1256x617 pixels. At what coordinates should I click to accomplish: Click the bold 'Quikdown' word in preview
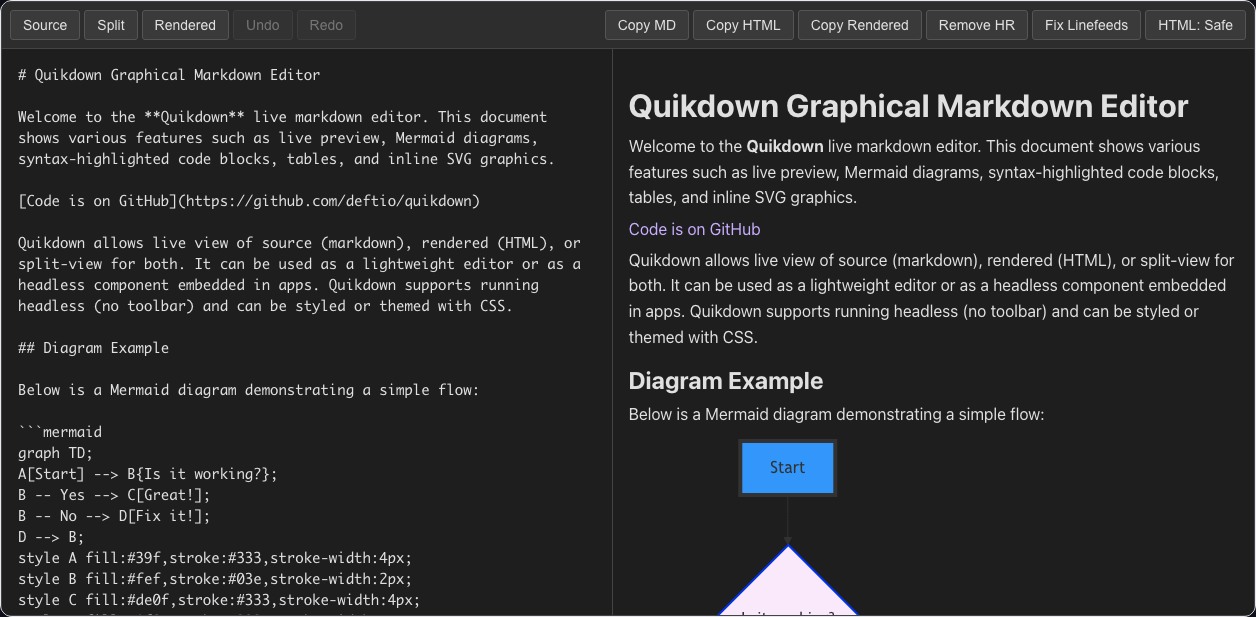pyautogui.click(x=785, y=146)
